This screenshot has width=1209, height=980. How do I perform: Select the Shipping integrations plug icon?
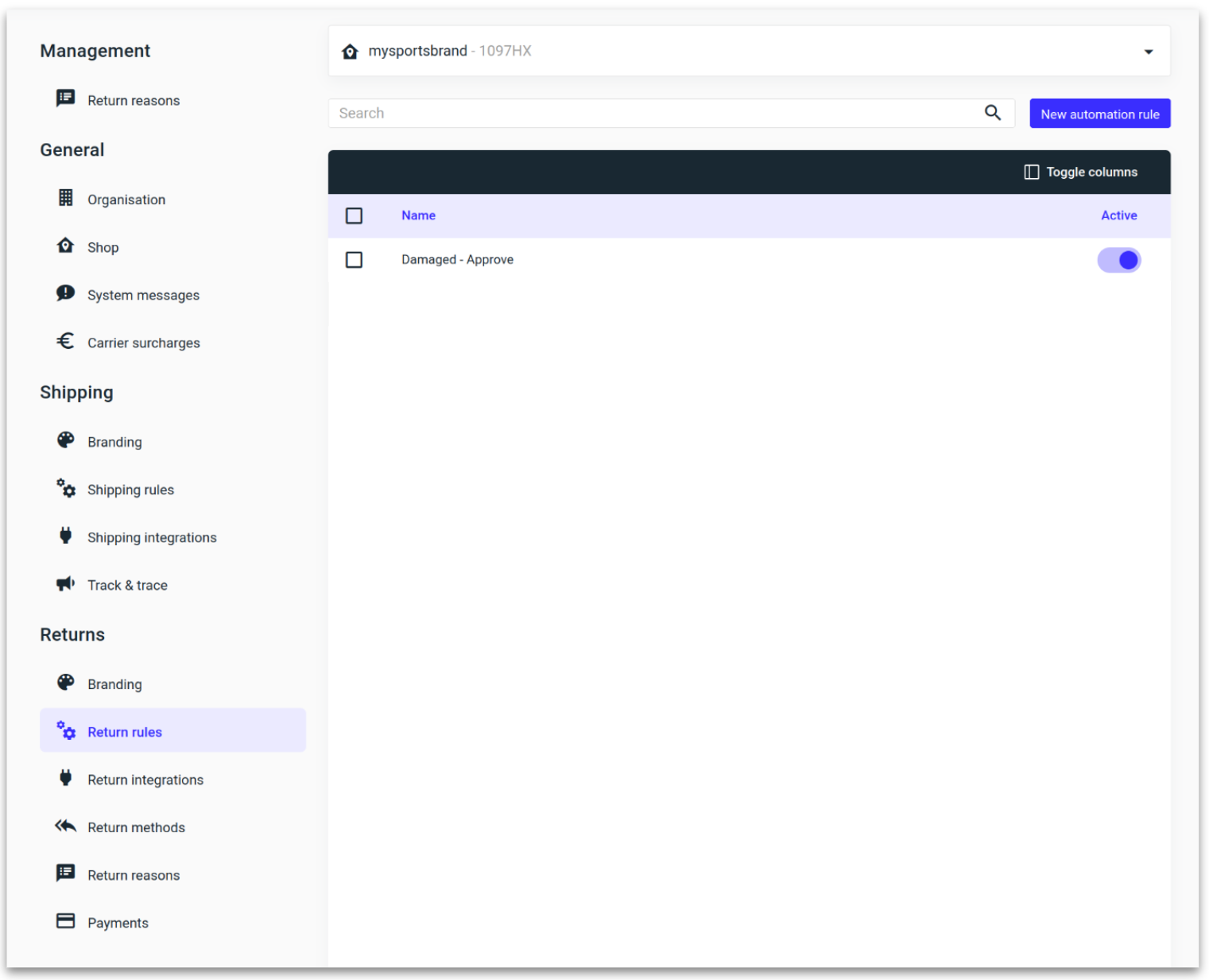(x=65, y=536)
